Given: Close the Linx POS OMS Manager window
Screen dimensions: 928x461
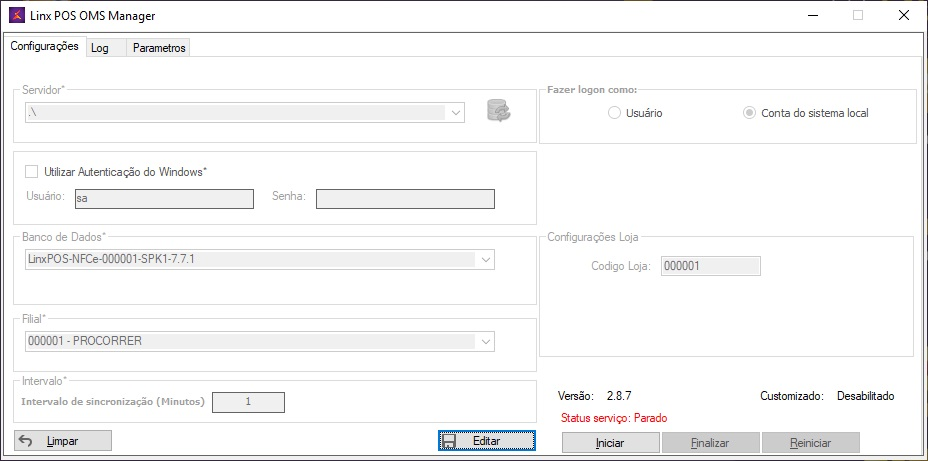Looking at the screenshot, I should tap(903, 16).
